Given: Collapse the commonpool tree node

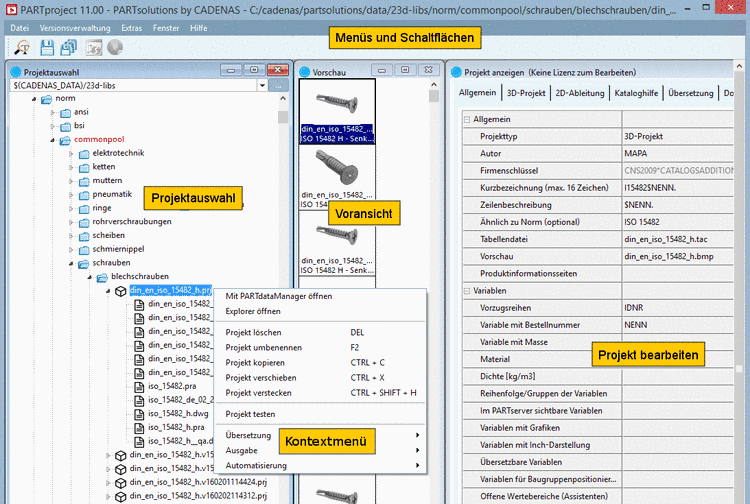Looking at the screenshot, I should click(x=53, y=140).
